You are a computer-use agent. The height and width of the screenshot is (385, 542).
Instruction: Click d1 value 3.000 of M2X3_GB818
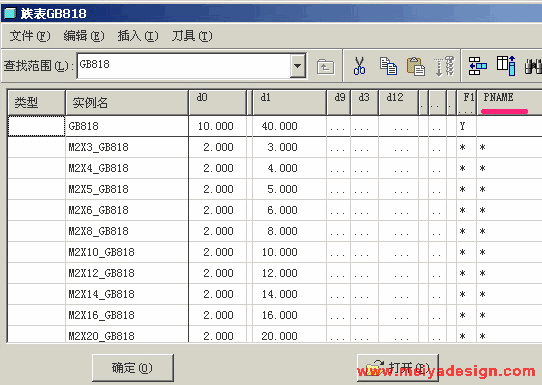(282, 147)
